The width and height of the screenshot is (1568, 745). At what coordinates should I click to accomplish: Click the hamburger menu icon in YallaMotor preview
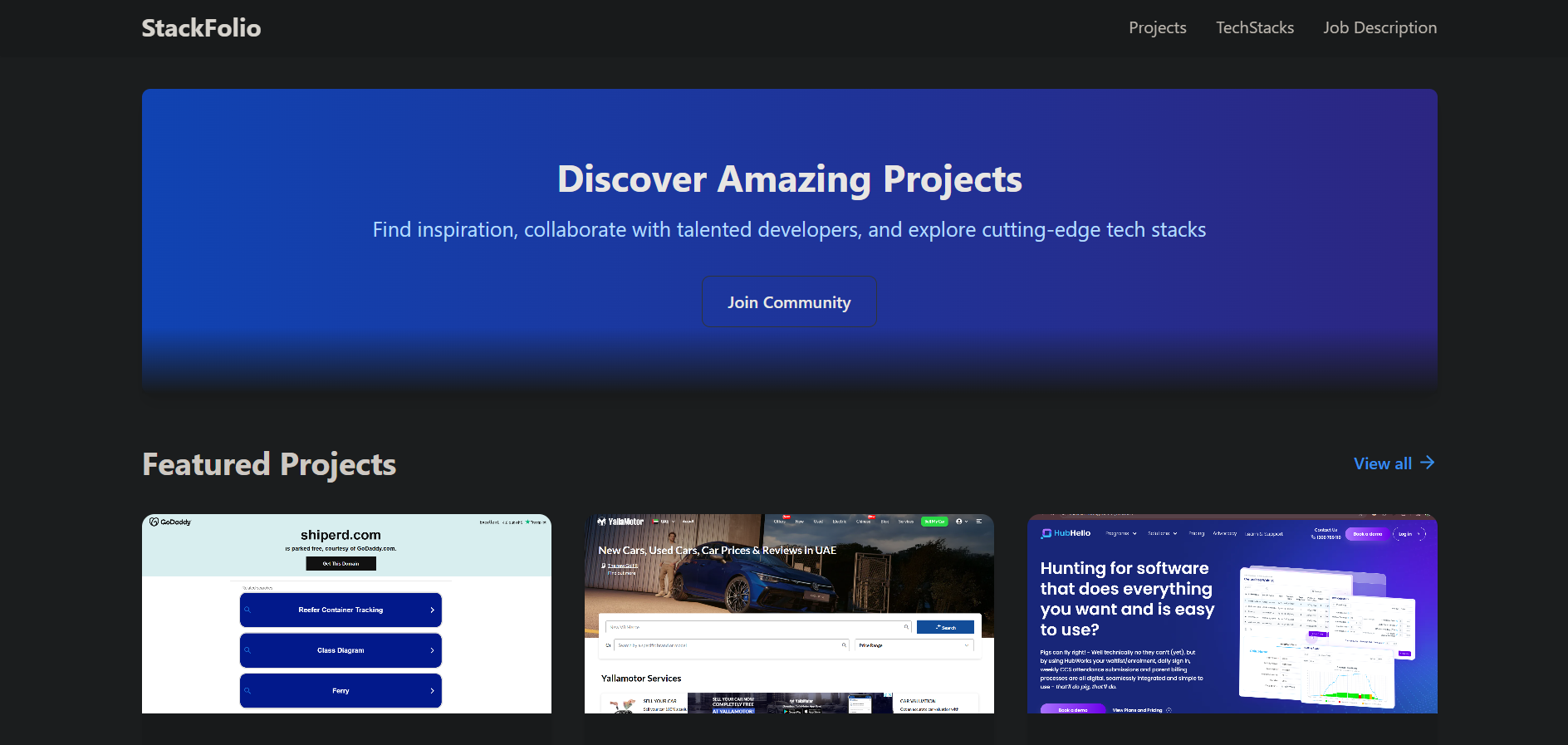979,522
